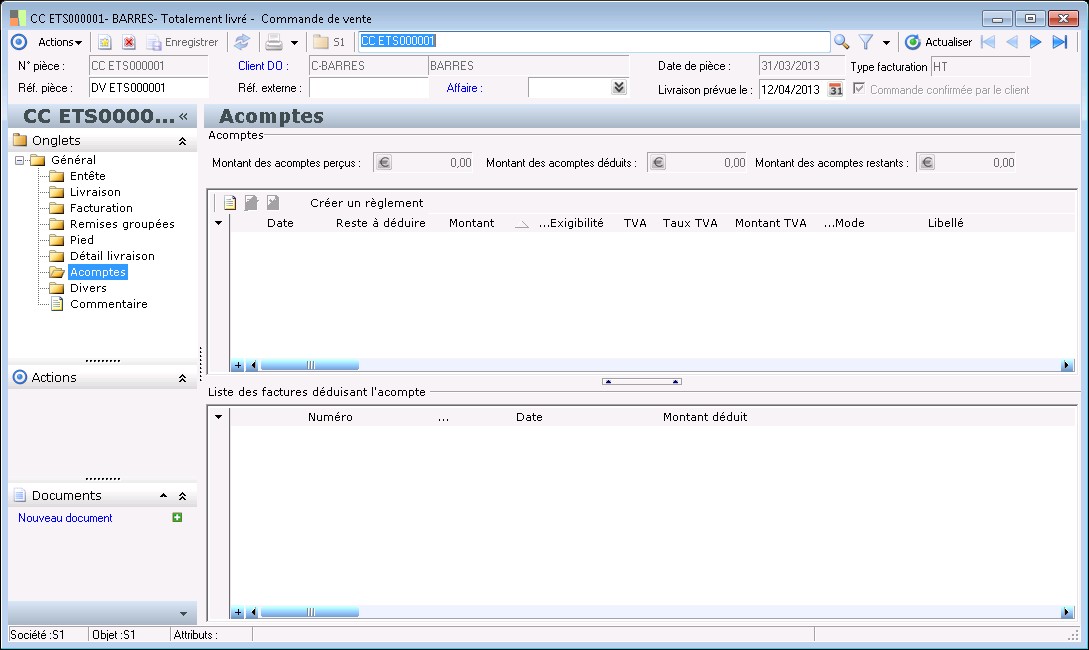Click the horizontal scrollbar of deposits grid

coord(310,366)
